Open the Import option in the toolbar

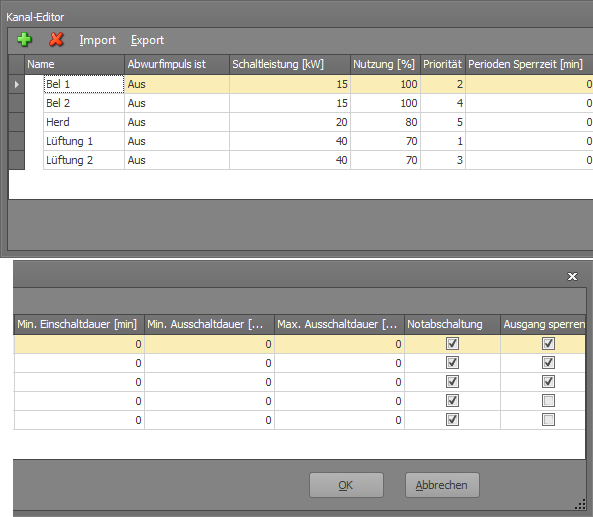(x=98, y=40)
